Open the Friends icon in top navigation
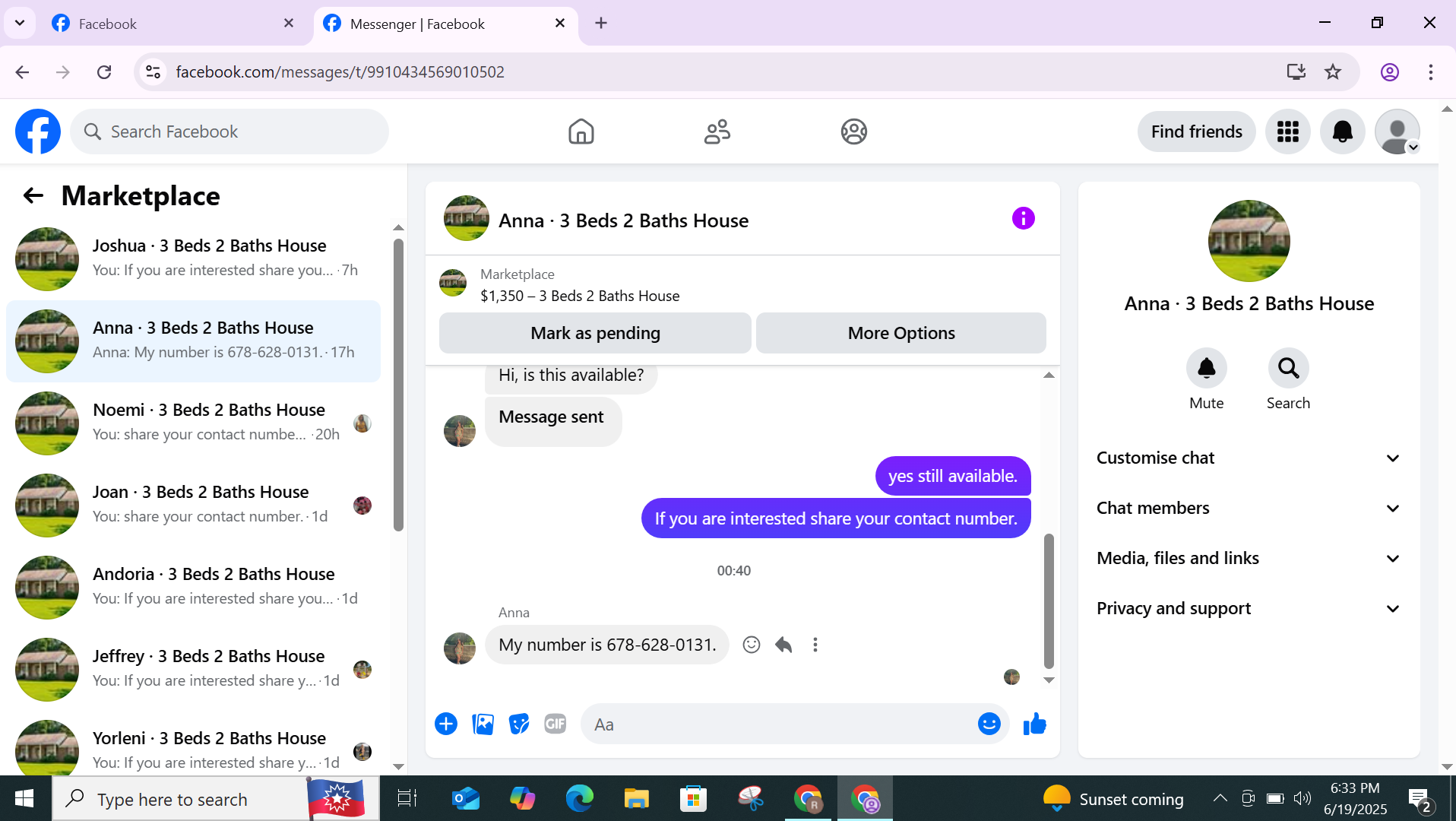The height and width of the screenshot is (821, 1456). [717, 132]
